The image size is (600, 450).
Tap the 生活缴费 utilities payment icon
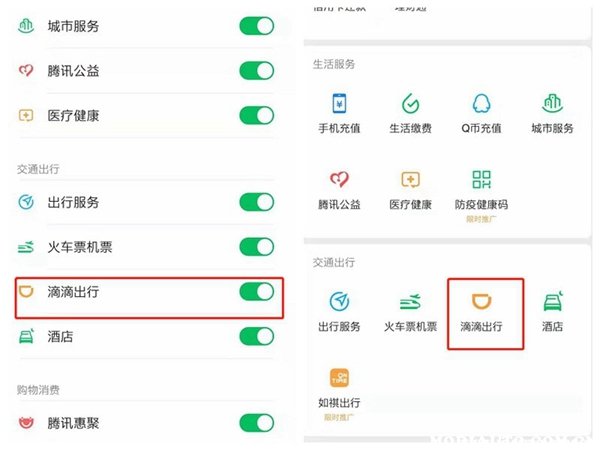tap(410, 104)
